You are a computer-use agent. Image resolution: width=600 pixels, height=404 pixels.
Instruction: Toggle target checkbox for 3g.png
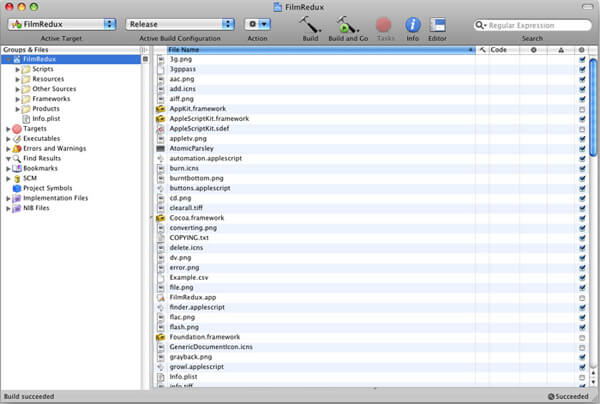(x=581, y=59)
